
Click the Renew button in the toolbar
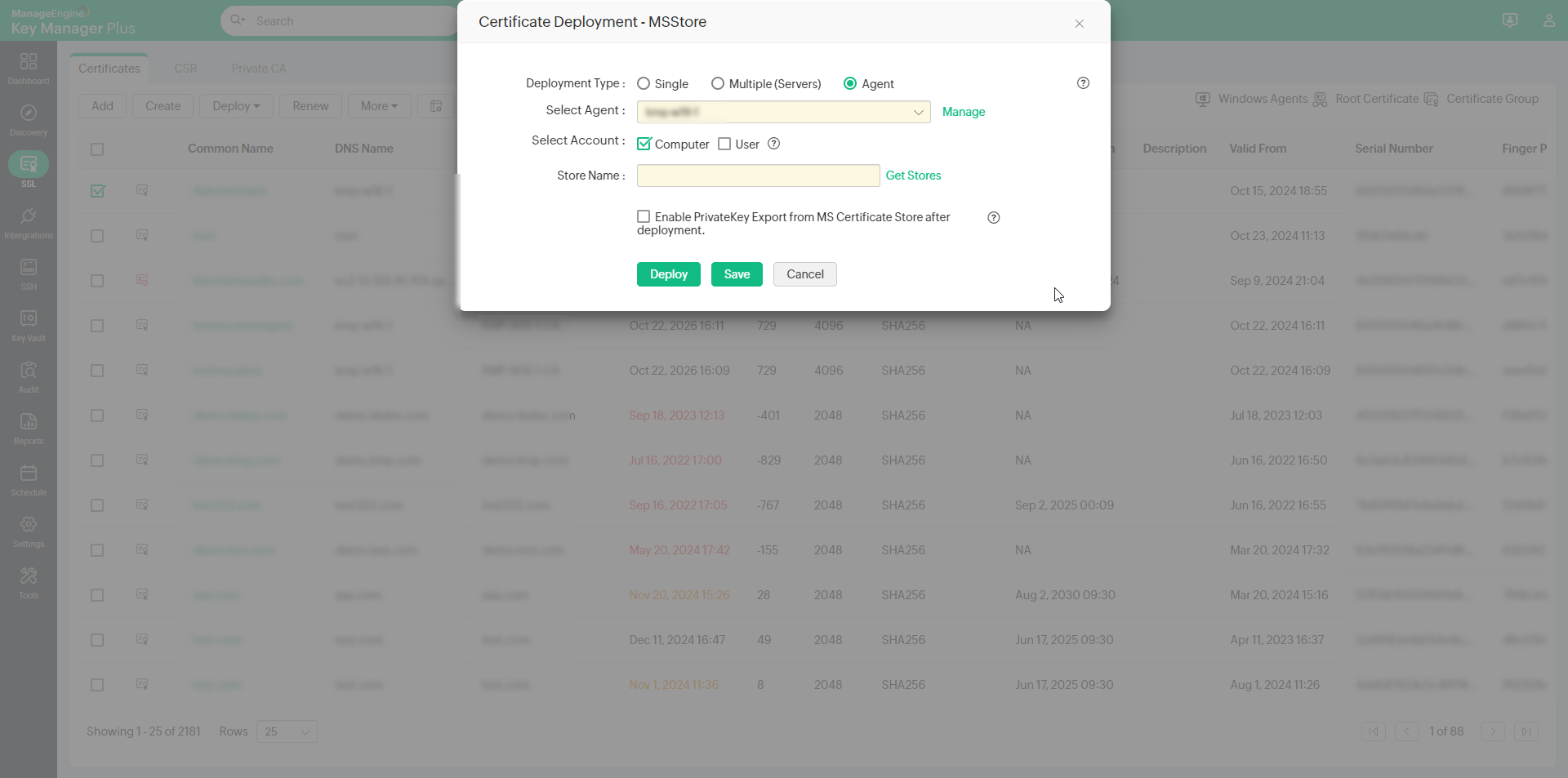pos(310,106)
